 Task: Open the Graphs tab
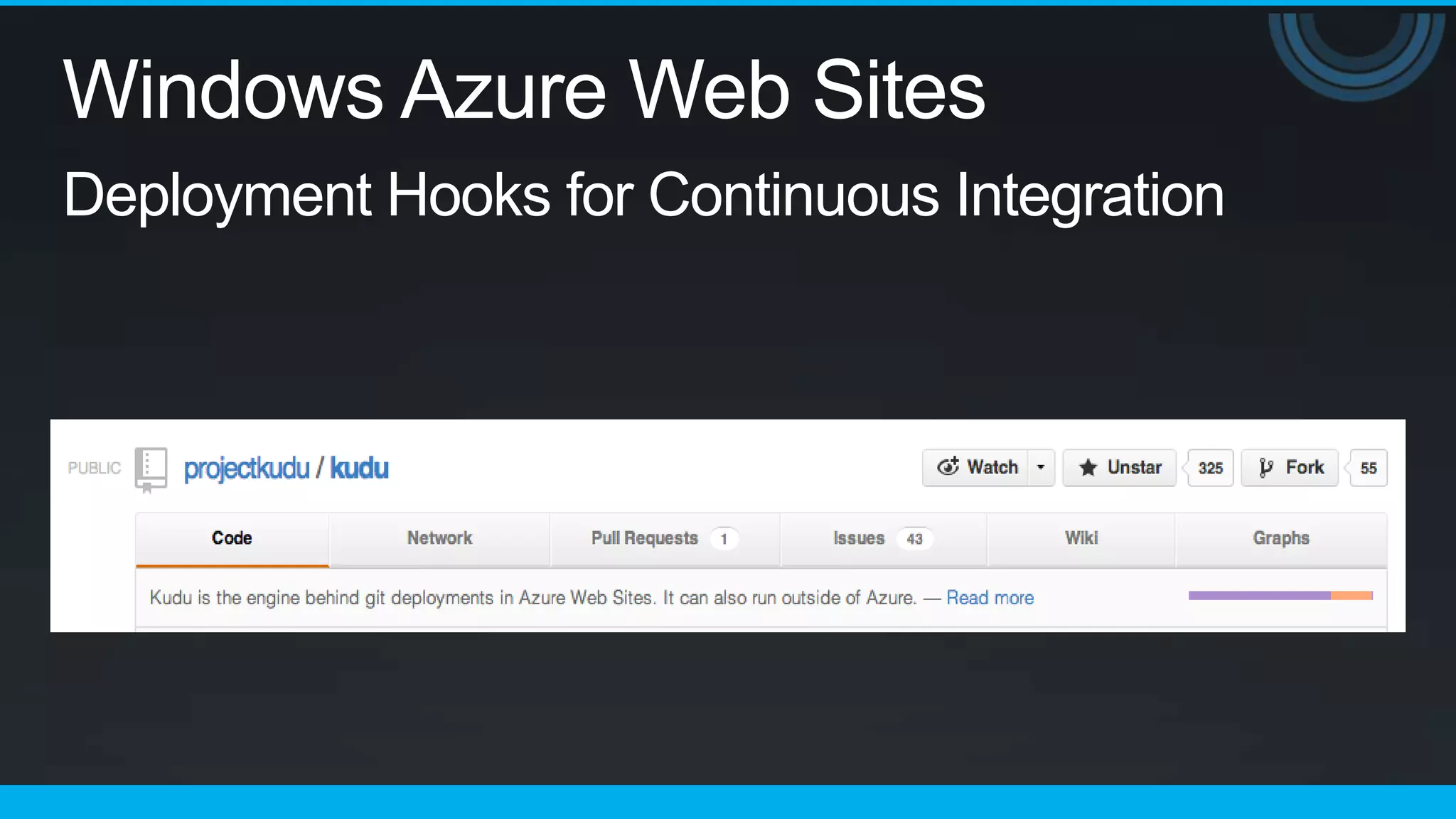click(1281, 539)
